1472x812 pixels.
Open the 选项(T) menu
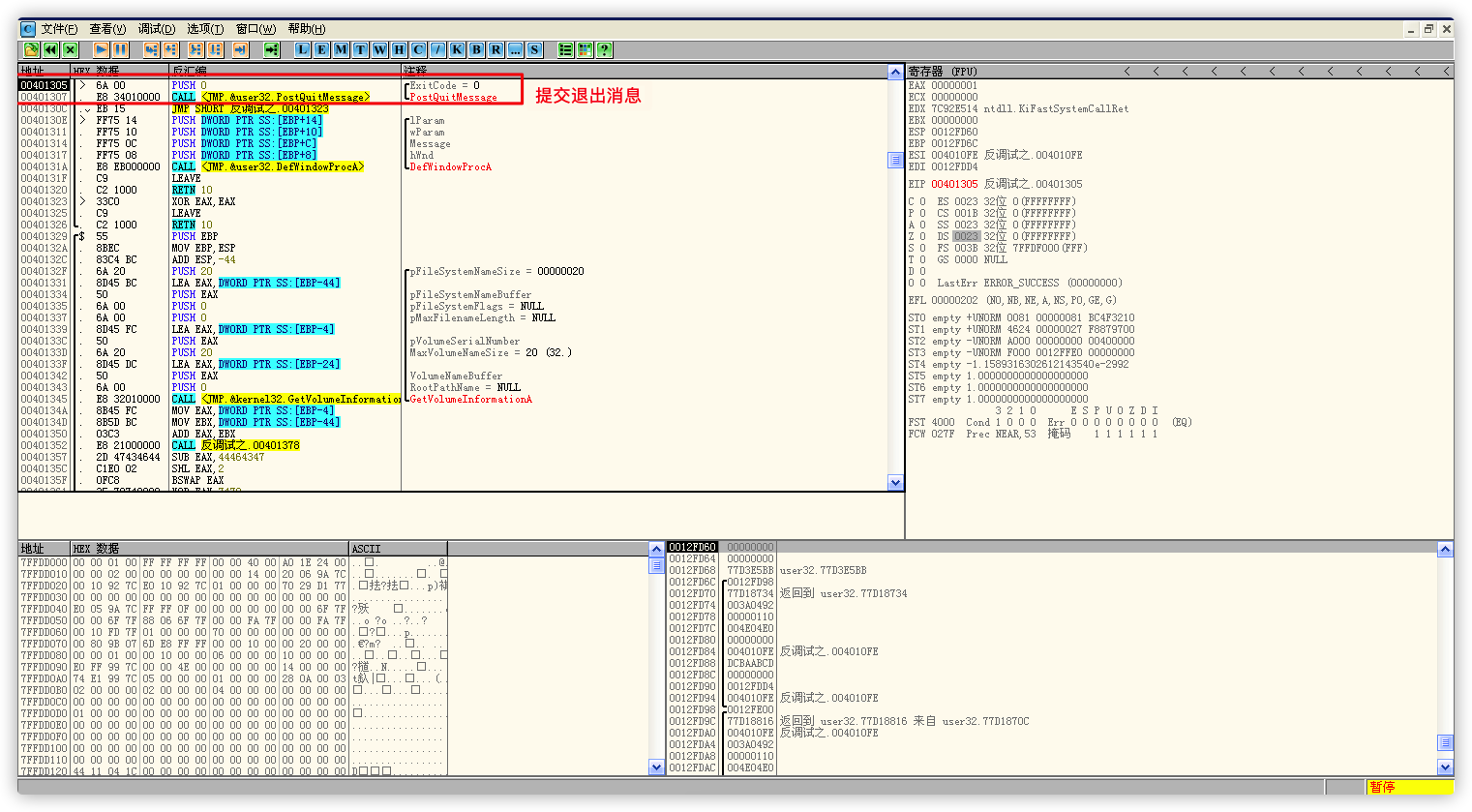pos(204,29)
